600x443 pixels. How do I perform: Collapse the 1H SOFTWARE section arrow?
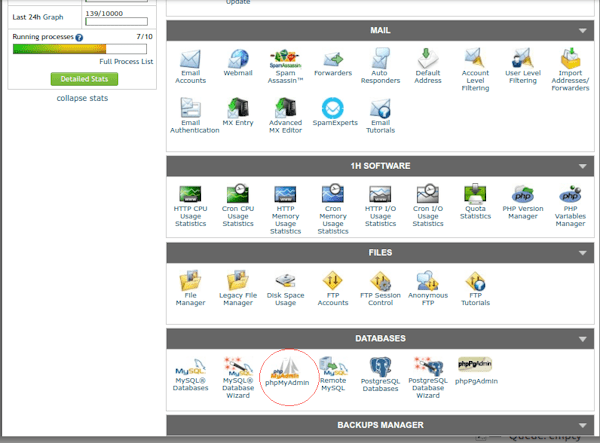point(582,166)
